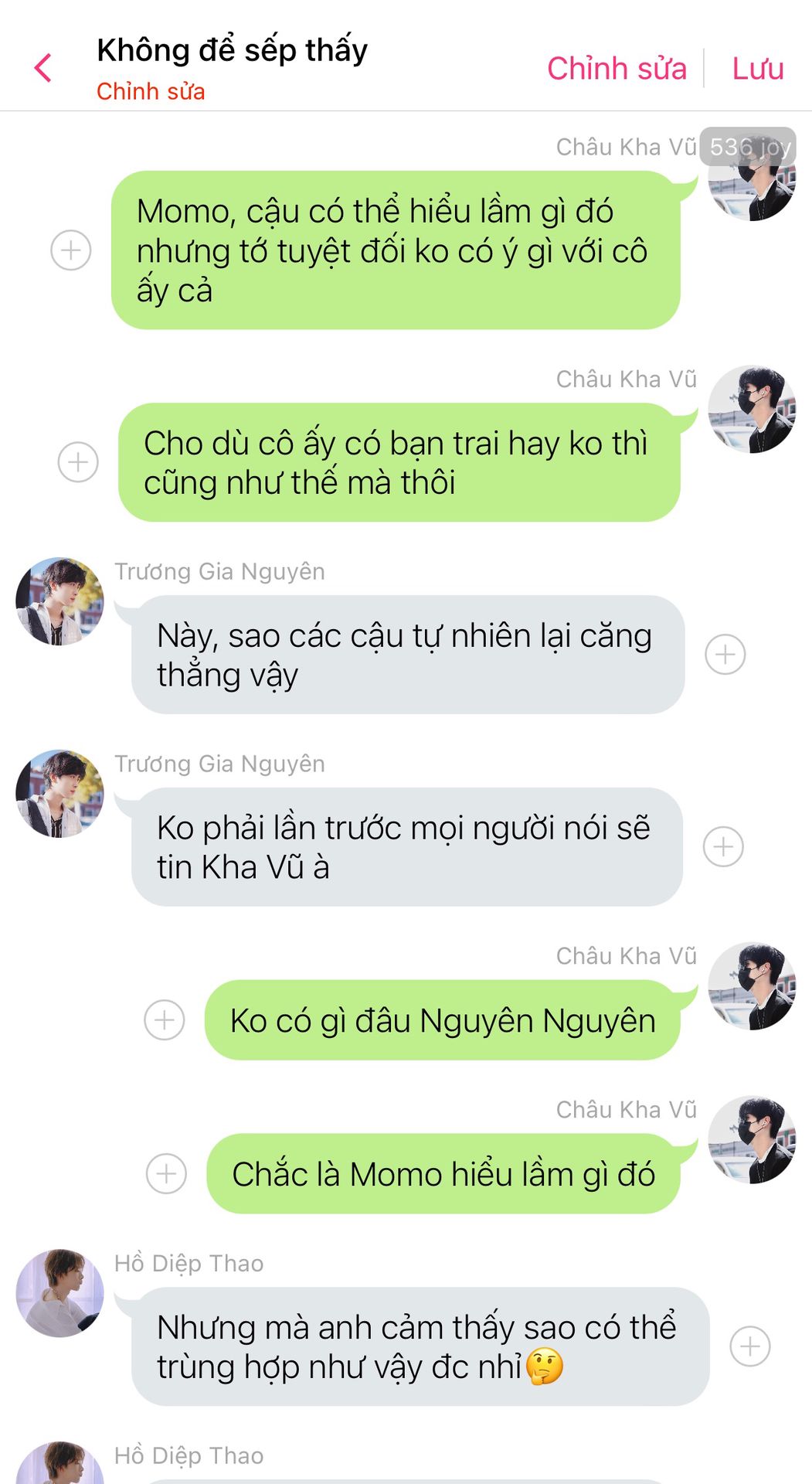The image size is (812, 1484).
Task: Click plus icon beside 'Nhưng mà anh cảm thấy' message
Action: (x=750, y=1346)
